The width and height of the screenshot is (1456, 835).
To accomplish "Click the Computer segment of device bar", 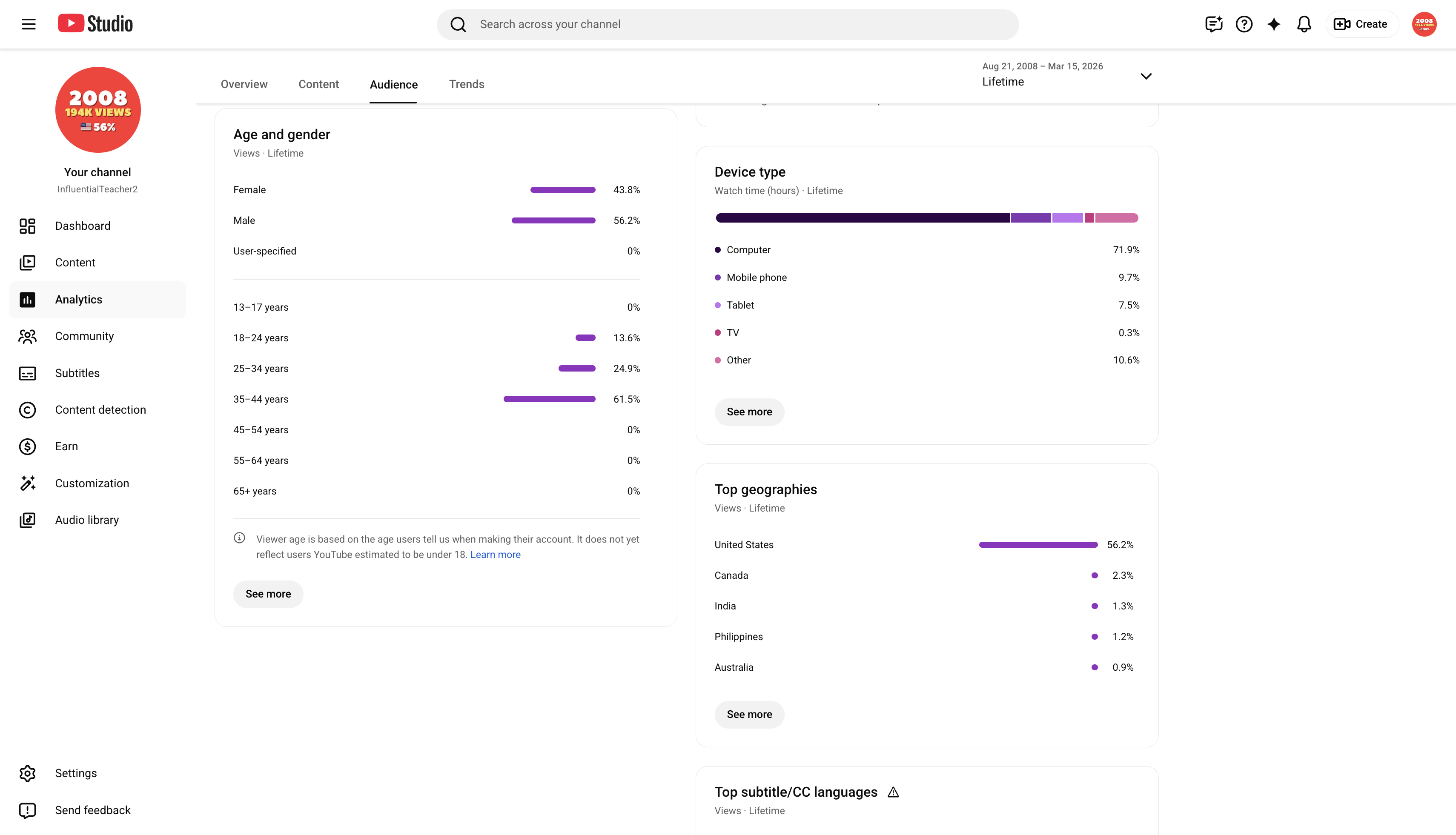I will tap(862, 218).
